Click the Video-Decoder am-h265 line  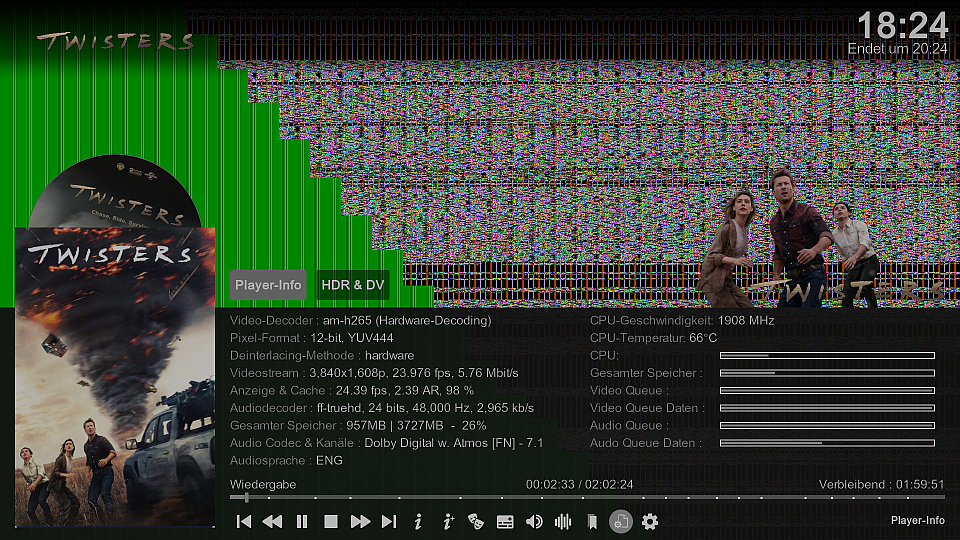click(361, 320)
